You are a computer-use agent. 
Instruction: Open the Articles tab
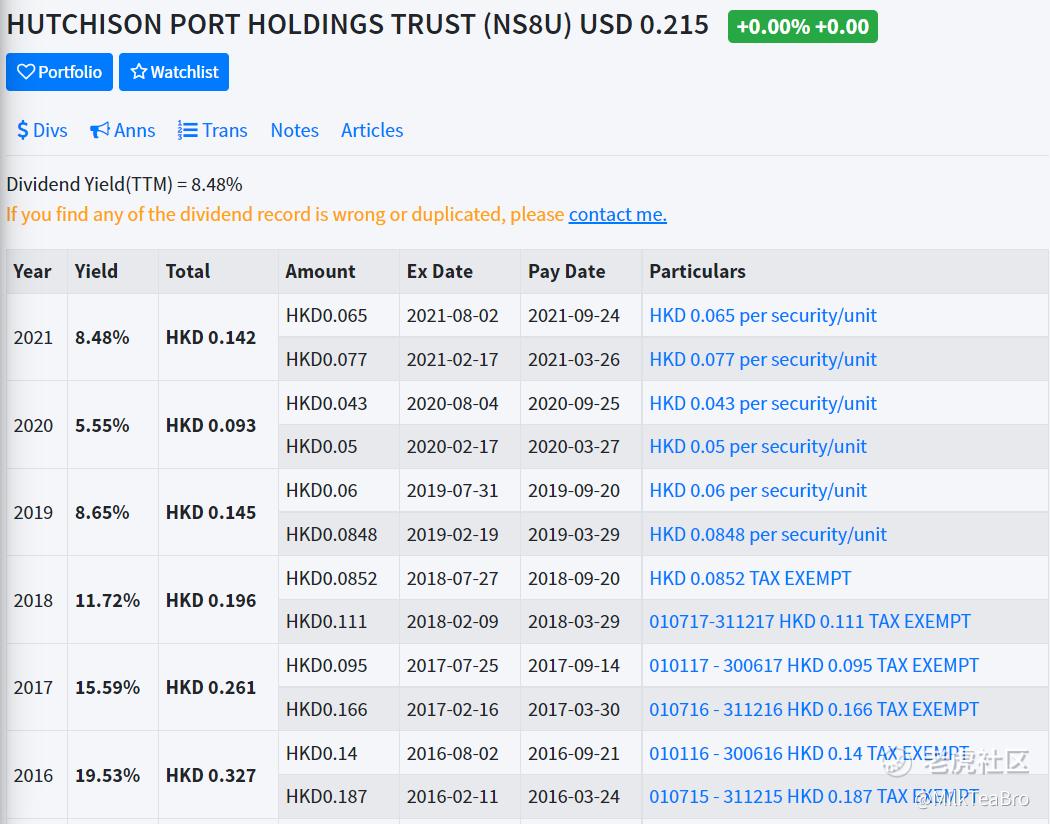pyautogui.click(x=372, y=130)
